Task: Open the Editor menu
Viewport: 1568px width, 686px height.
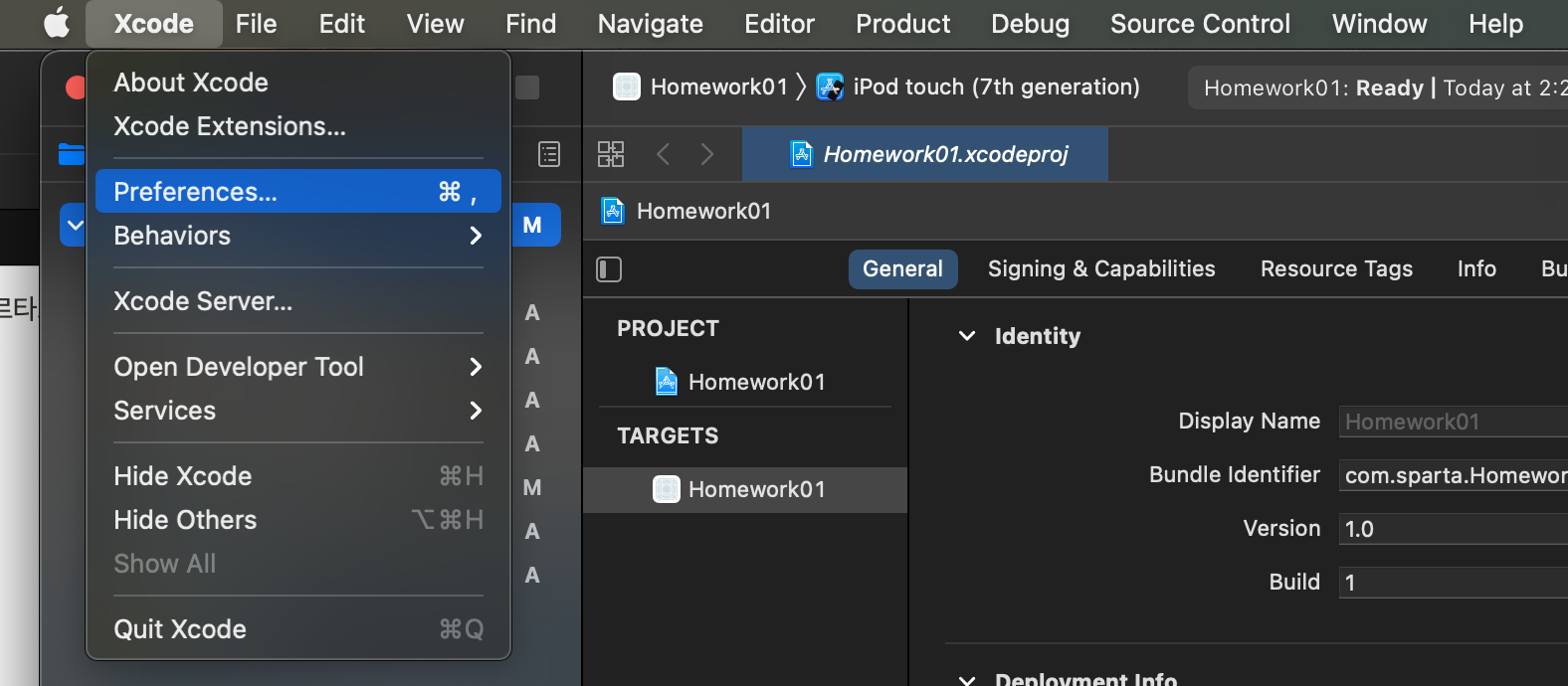Action: click(x=779, y=24)
